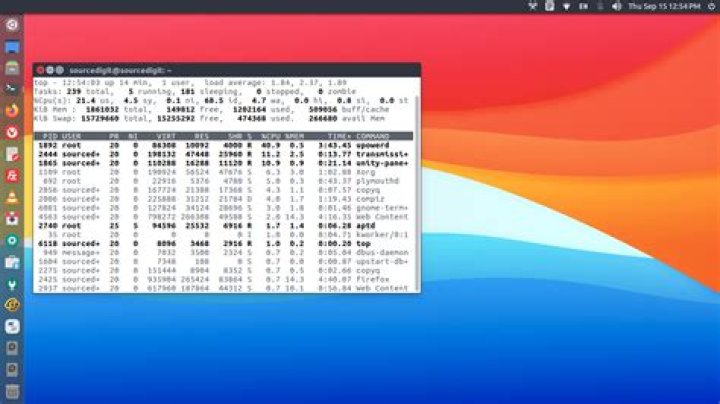Click the terminal title bar text sourcedigit@sourcedigit

coord(120,70)
